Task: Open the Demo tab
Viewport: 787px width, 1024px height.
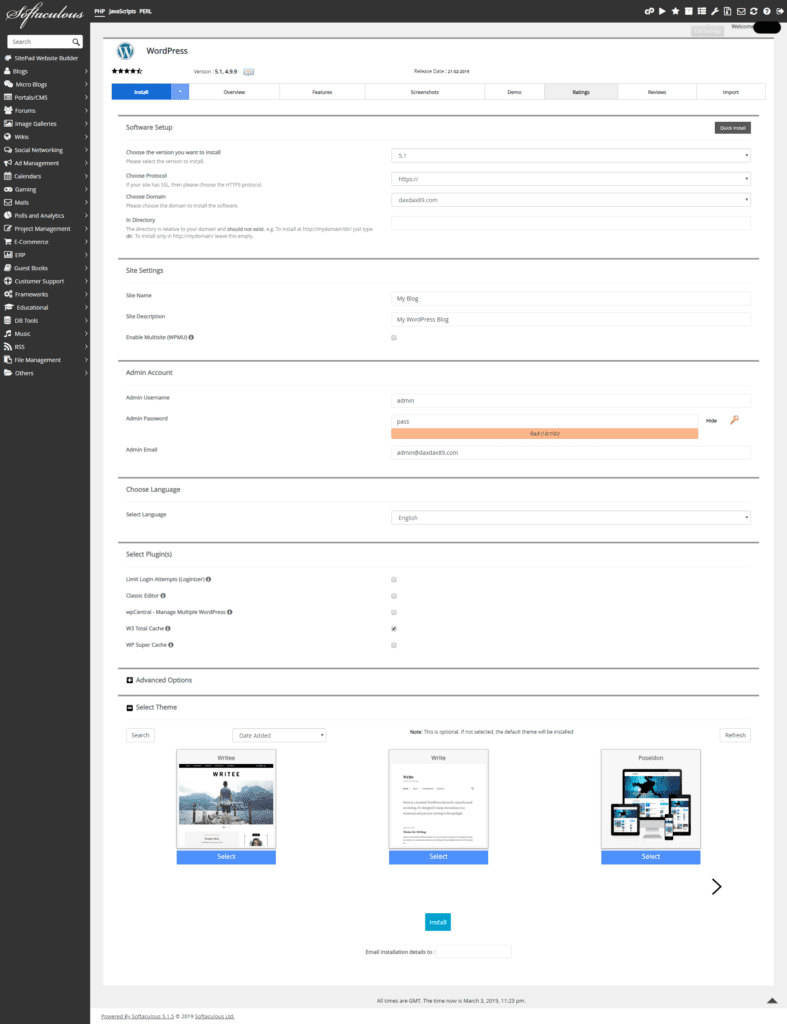Action: [x=515, y=92]
